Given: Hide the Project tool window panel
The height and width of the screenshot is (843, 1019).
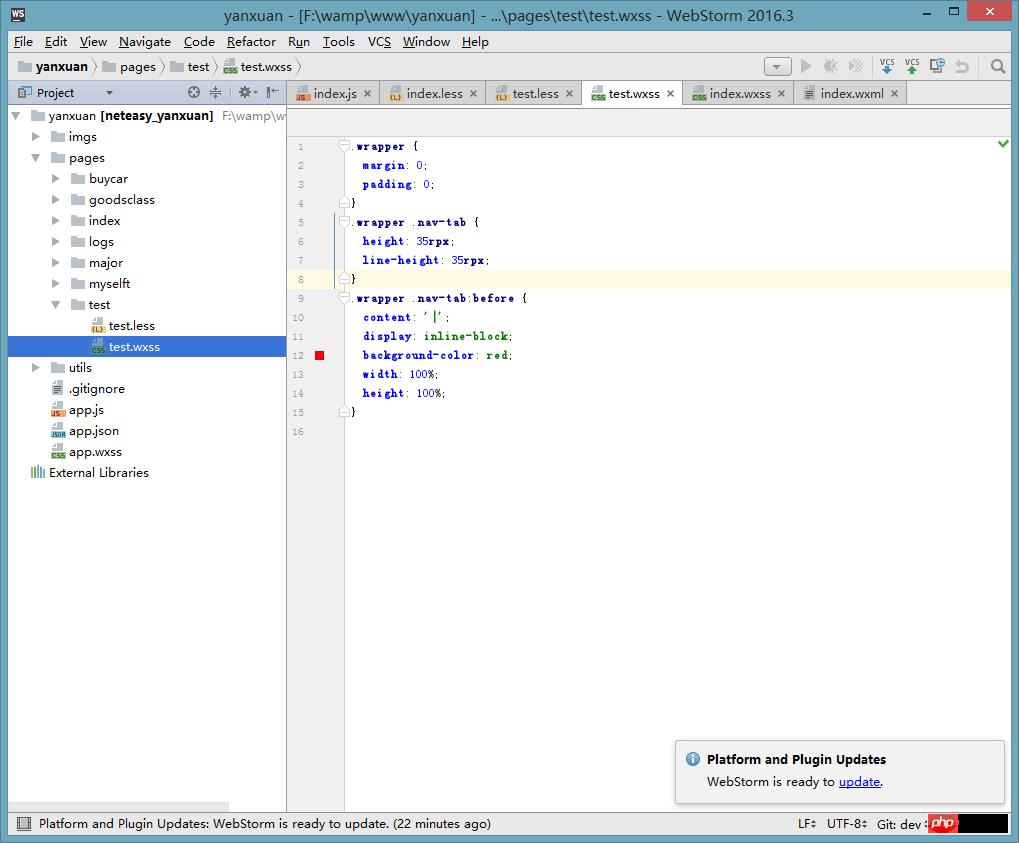Looking at the screenshot, I should pos(272,92).
